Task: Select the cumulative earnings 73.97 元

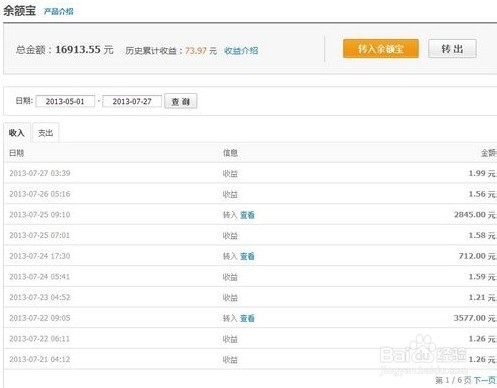Action: point(201,51)
